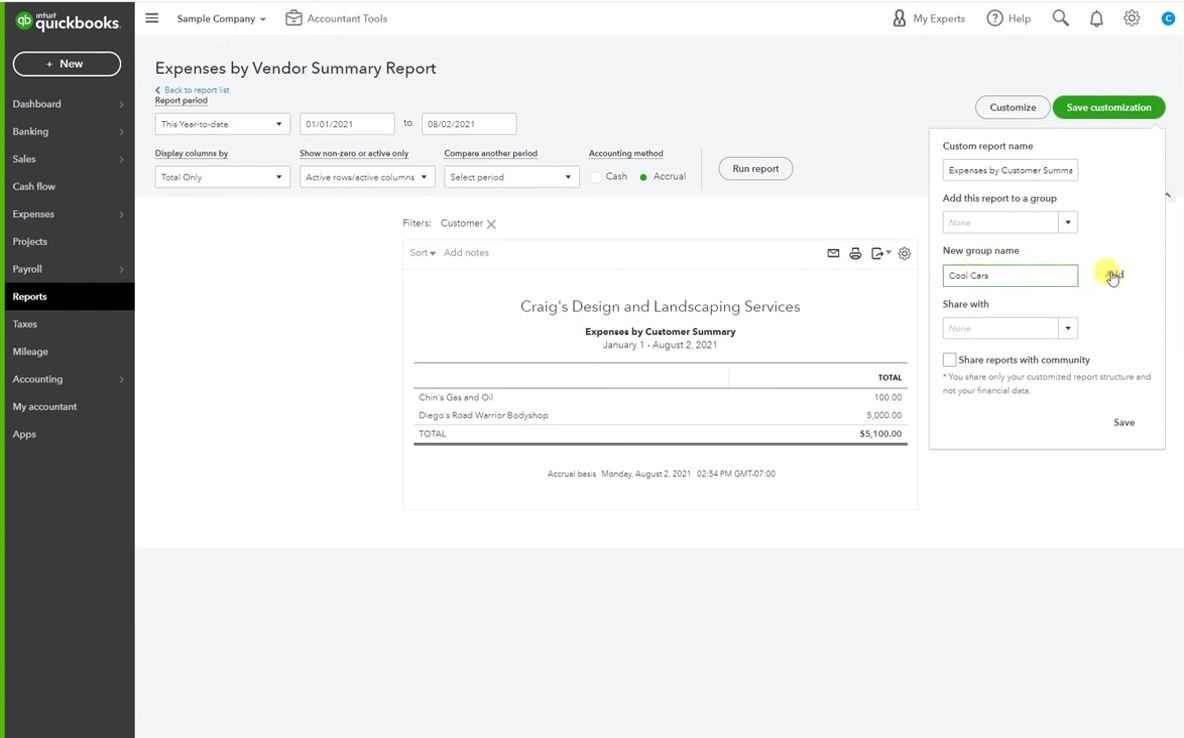Click Save in the customization panel

(1124, 422)
